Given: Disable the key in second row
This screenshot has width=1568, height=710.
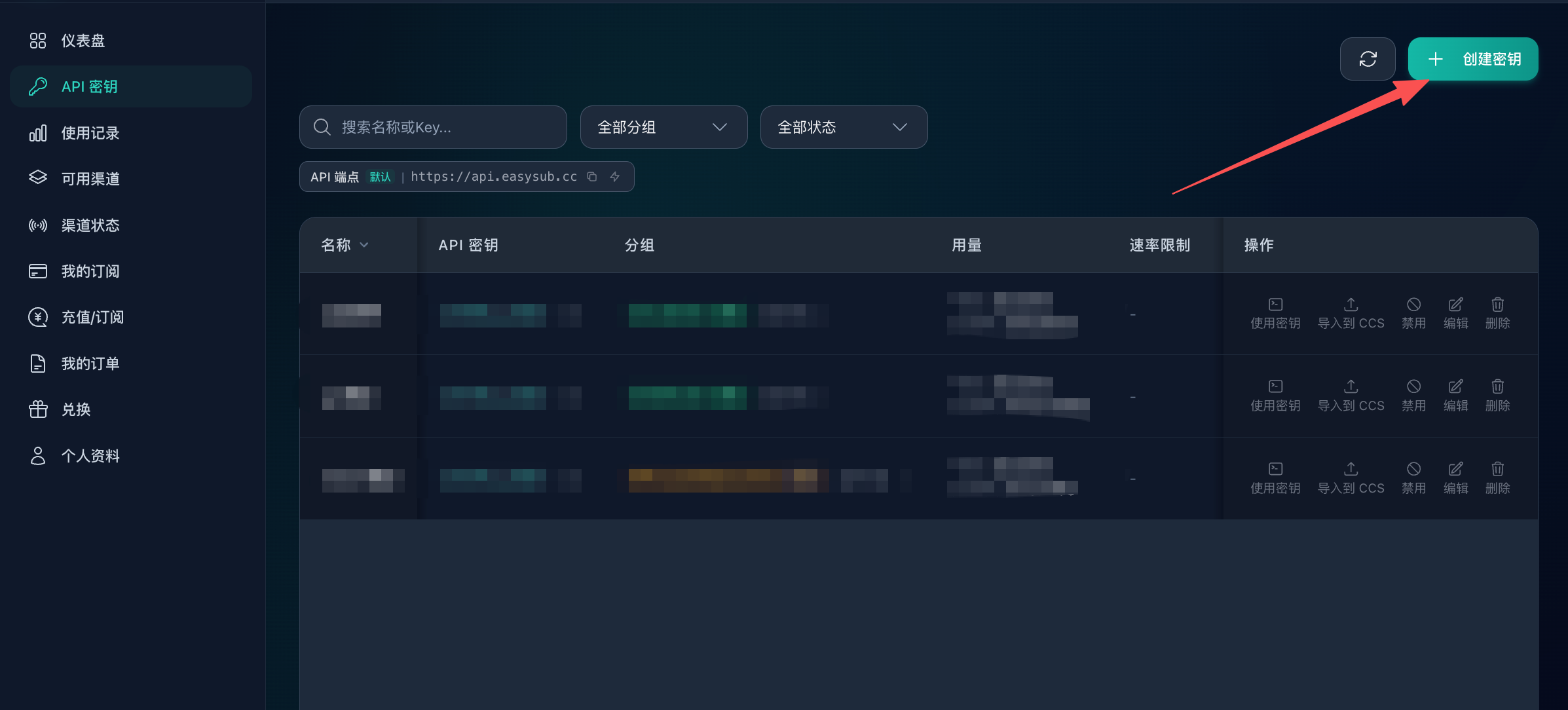Looking at the screenshot, I should coord(1413,396).
